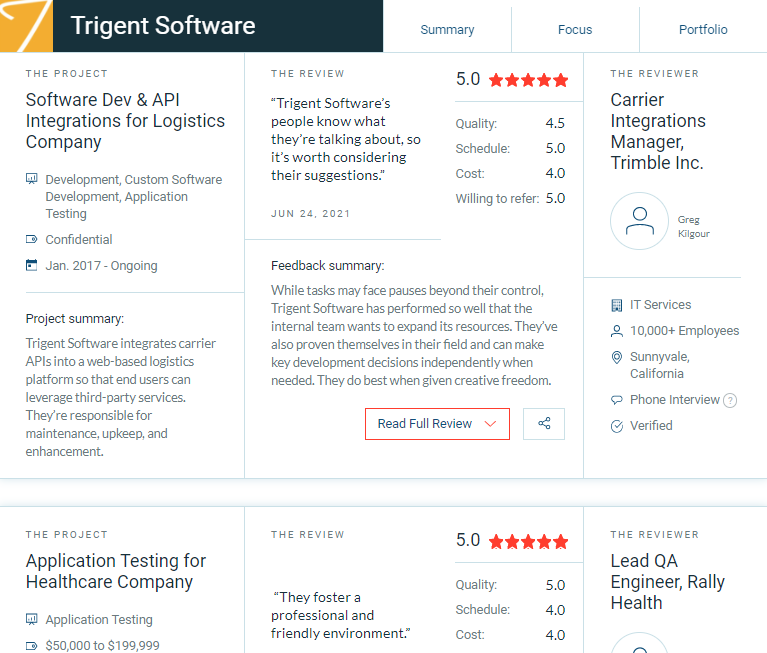The height and width of the screenshot is (653, 767).
Task: Click the services icon beside Development, Custom Software
Action: tap(31, 179)
